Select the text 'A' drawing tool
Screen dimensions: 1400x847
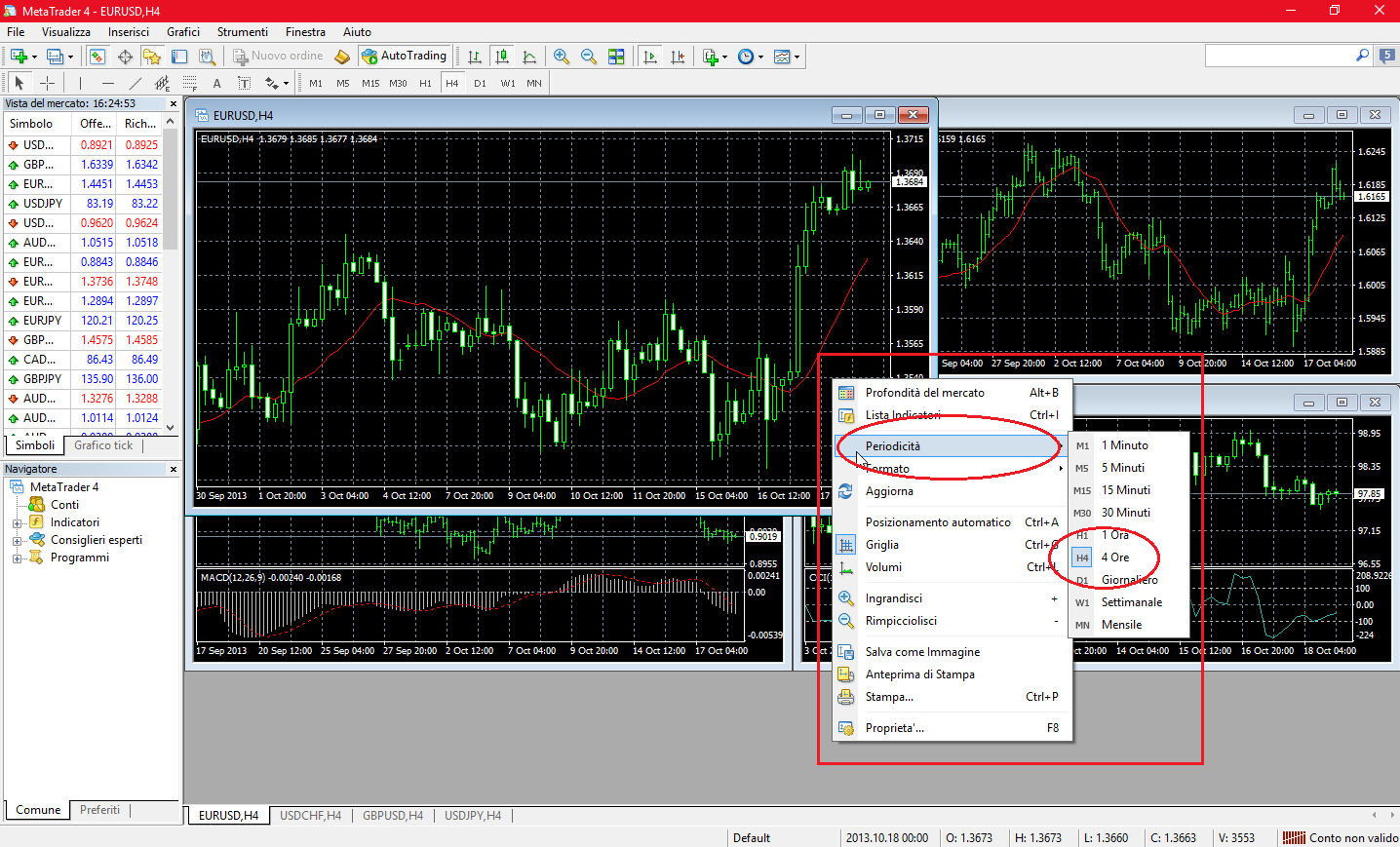pos(216,83)
